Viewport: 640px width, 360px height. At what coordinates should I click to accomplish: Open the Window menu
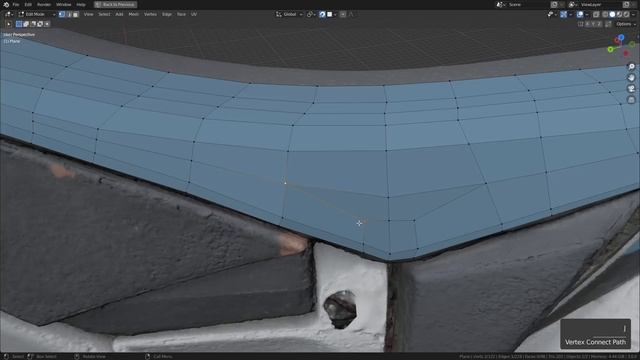[x=63, y=4]
